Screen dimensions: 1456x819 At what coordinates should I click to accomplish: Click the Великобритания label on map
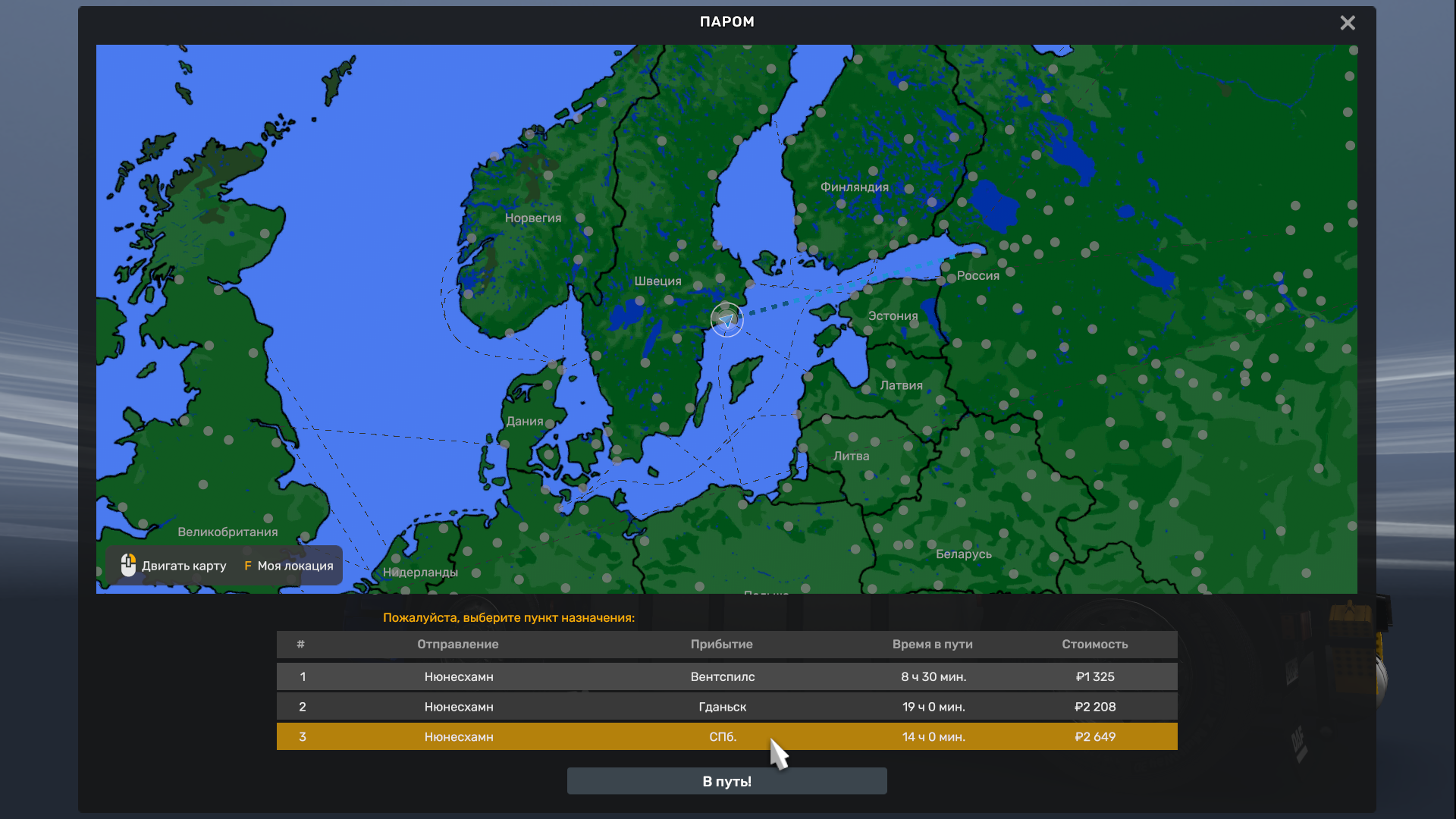coord(227,532)
